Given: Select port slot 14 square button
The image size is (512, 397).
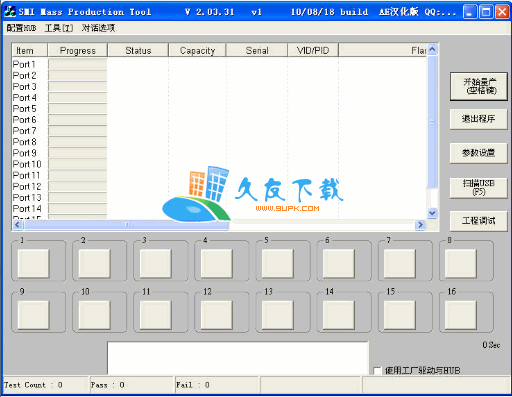Looking at the screenshot, I should tap(339, 315).
